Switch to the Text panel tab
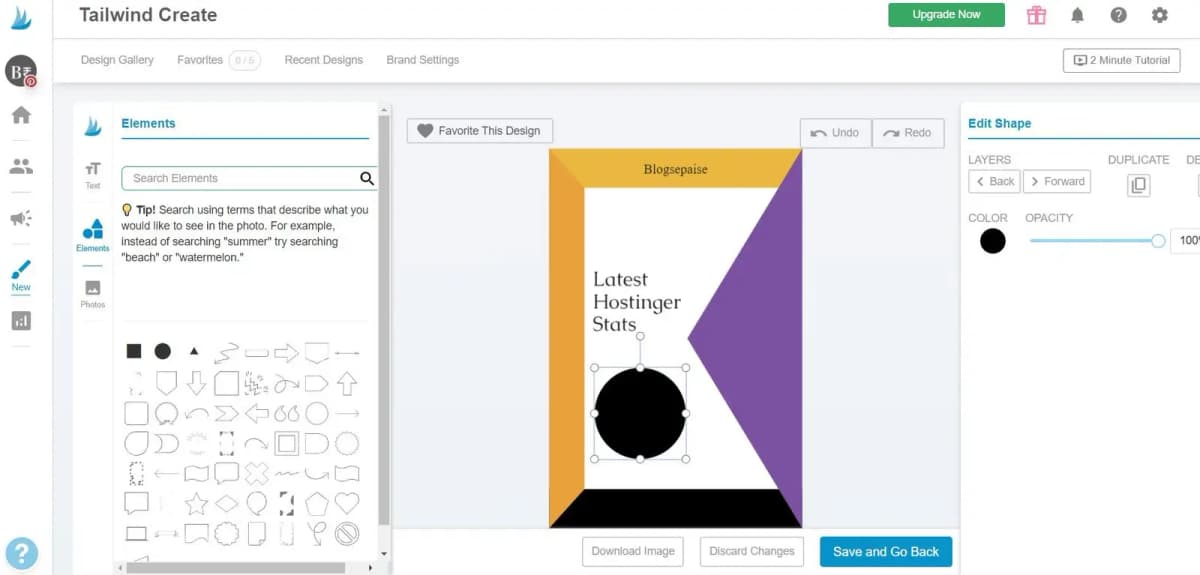 pos(92,175)
